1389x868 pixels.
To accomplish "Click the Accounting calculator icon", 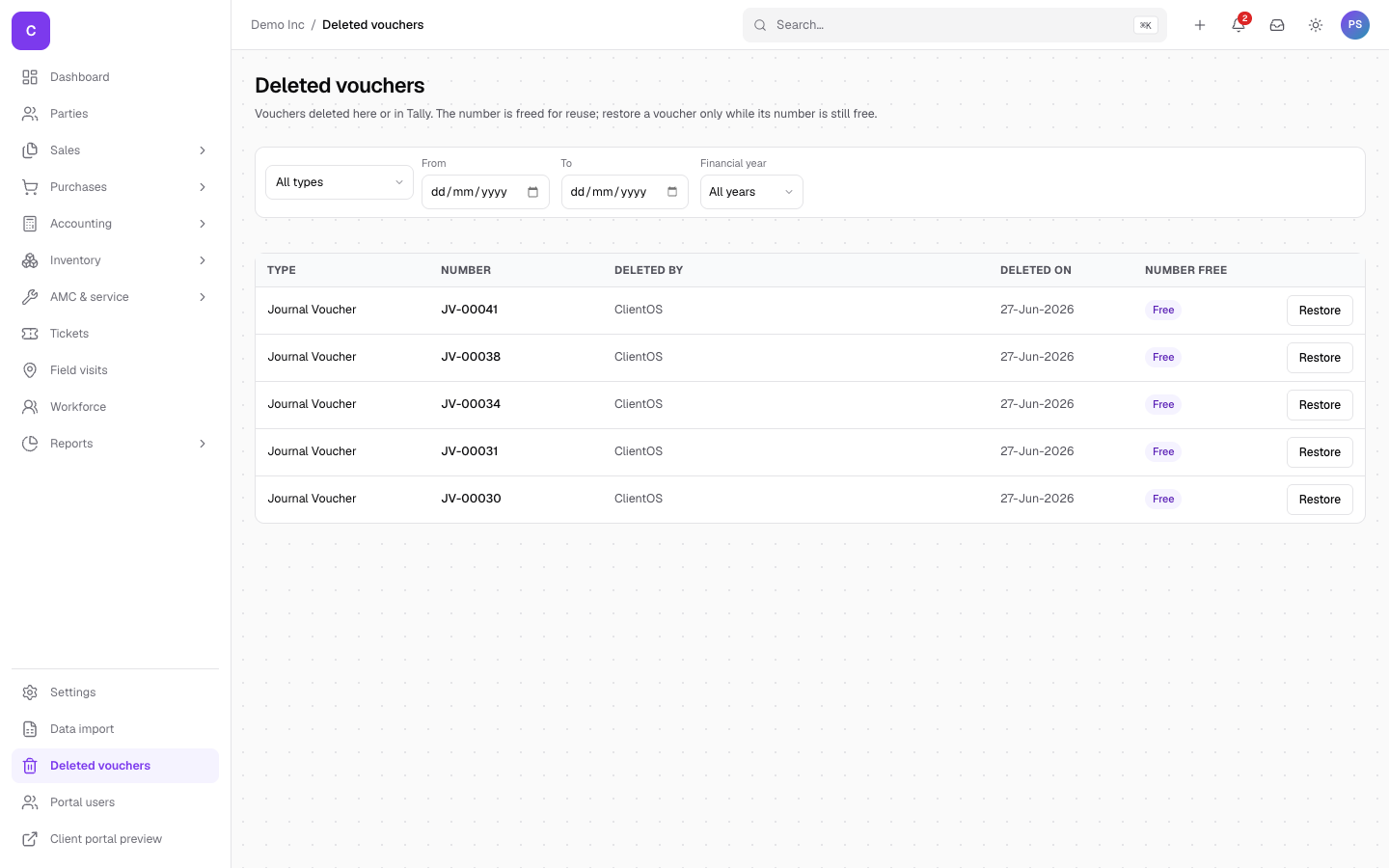I will pyautogui.click(x=30, y=224).
